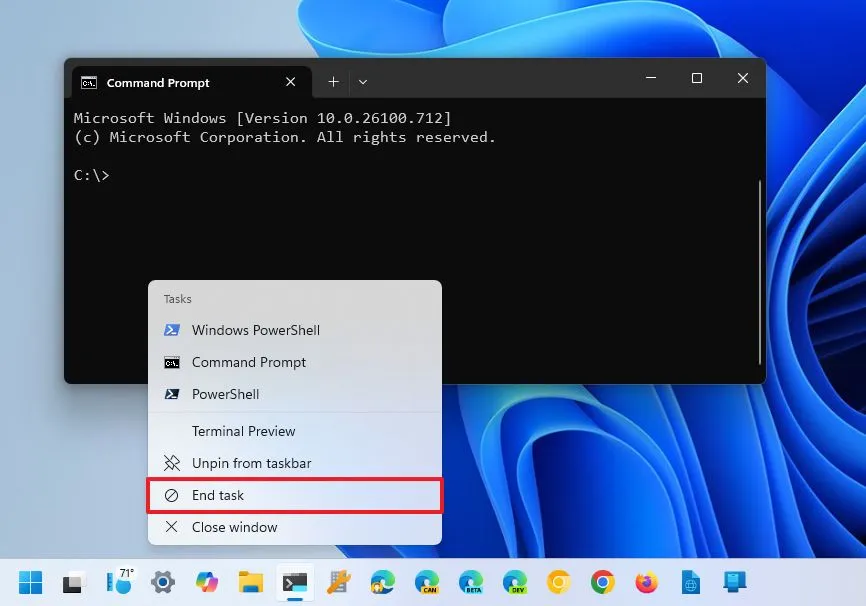The height and width of the screenshot is (606, 866).
Task: Open Google Chrome from the taskbar
Action: tap(603, 582)
